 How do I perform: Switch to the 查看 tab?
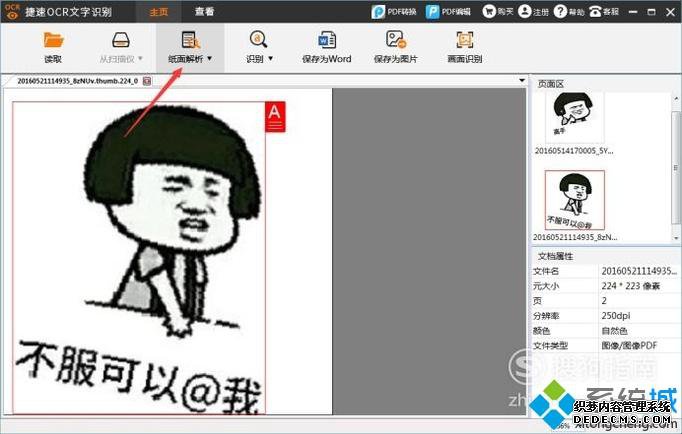click(204, 12)
